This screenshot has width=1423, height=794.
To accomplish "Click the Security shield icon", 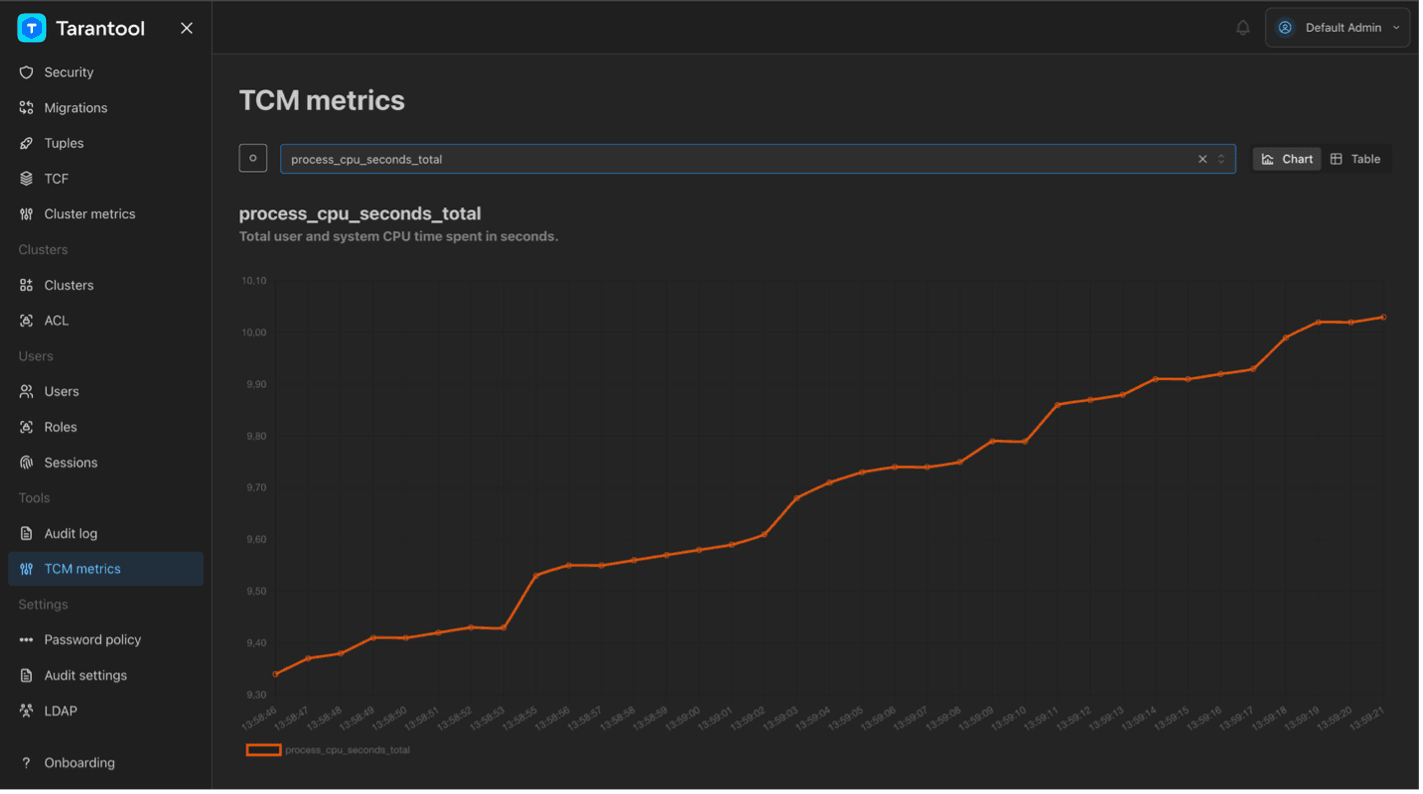I will pyautogui.click(x=27, y=73).
